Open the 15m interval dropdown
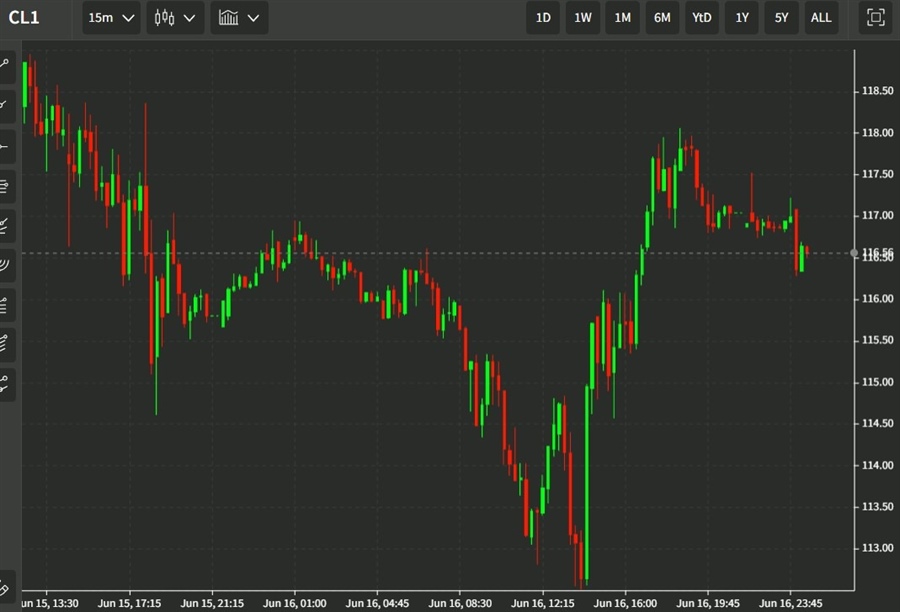This screenshot has width=900, height=612. pos(111,18)
